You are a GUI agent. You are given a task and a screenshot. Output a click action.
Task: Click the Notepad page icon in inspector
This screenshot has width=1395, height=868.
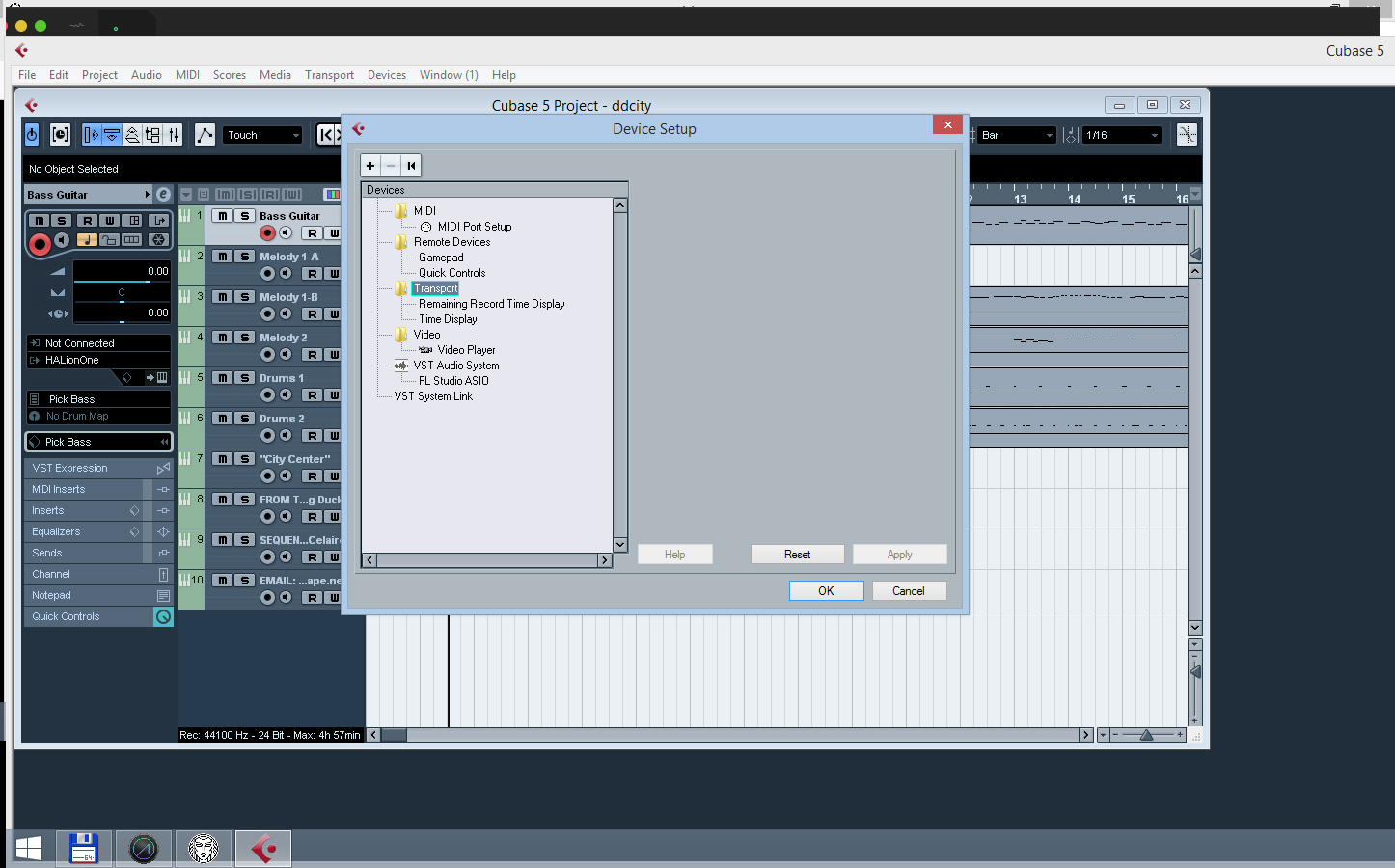point(163,596)
